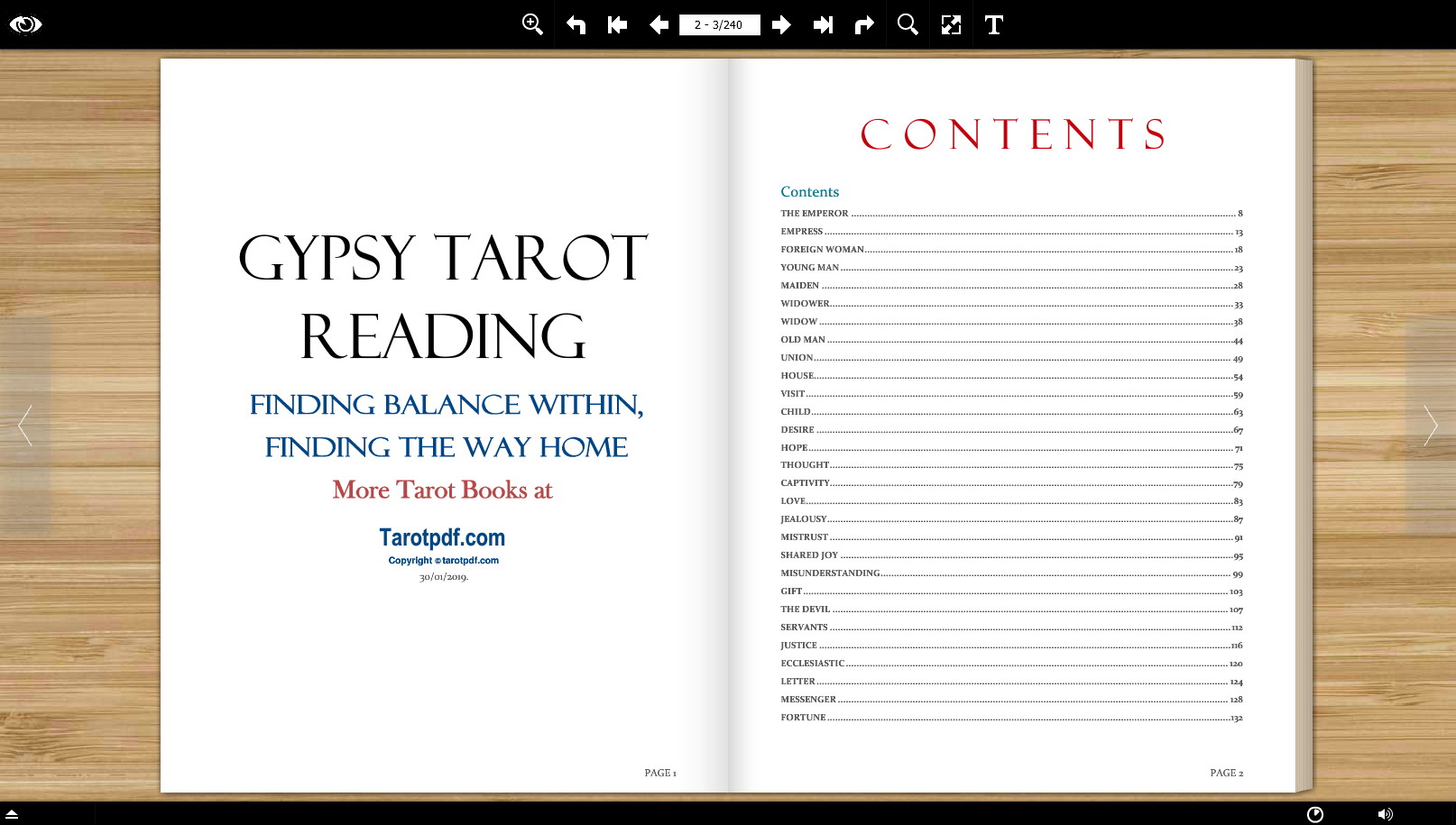
Task: Toggle text view mode
Action: tap(993, 24)
